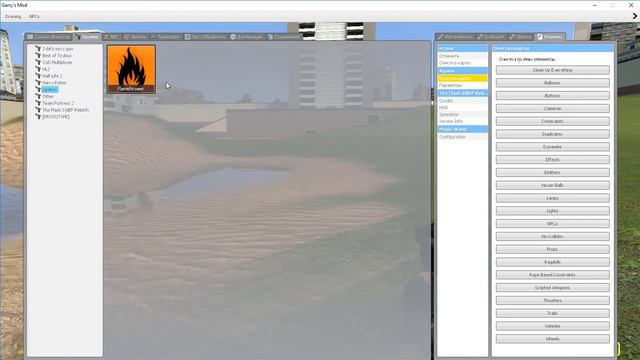Viewport: 640px width, 360px height.
Task: Clean up Buttons
Action: point(553,96)
